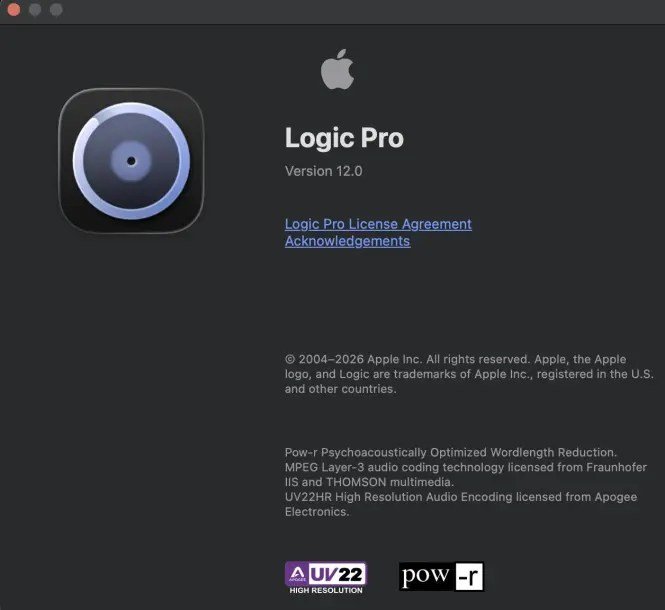Click the HIGH RESOLUTION label under UV22
This screenshot has width=665, height=610.
tap(326, 590)
